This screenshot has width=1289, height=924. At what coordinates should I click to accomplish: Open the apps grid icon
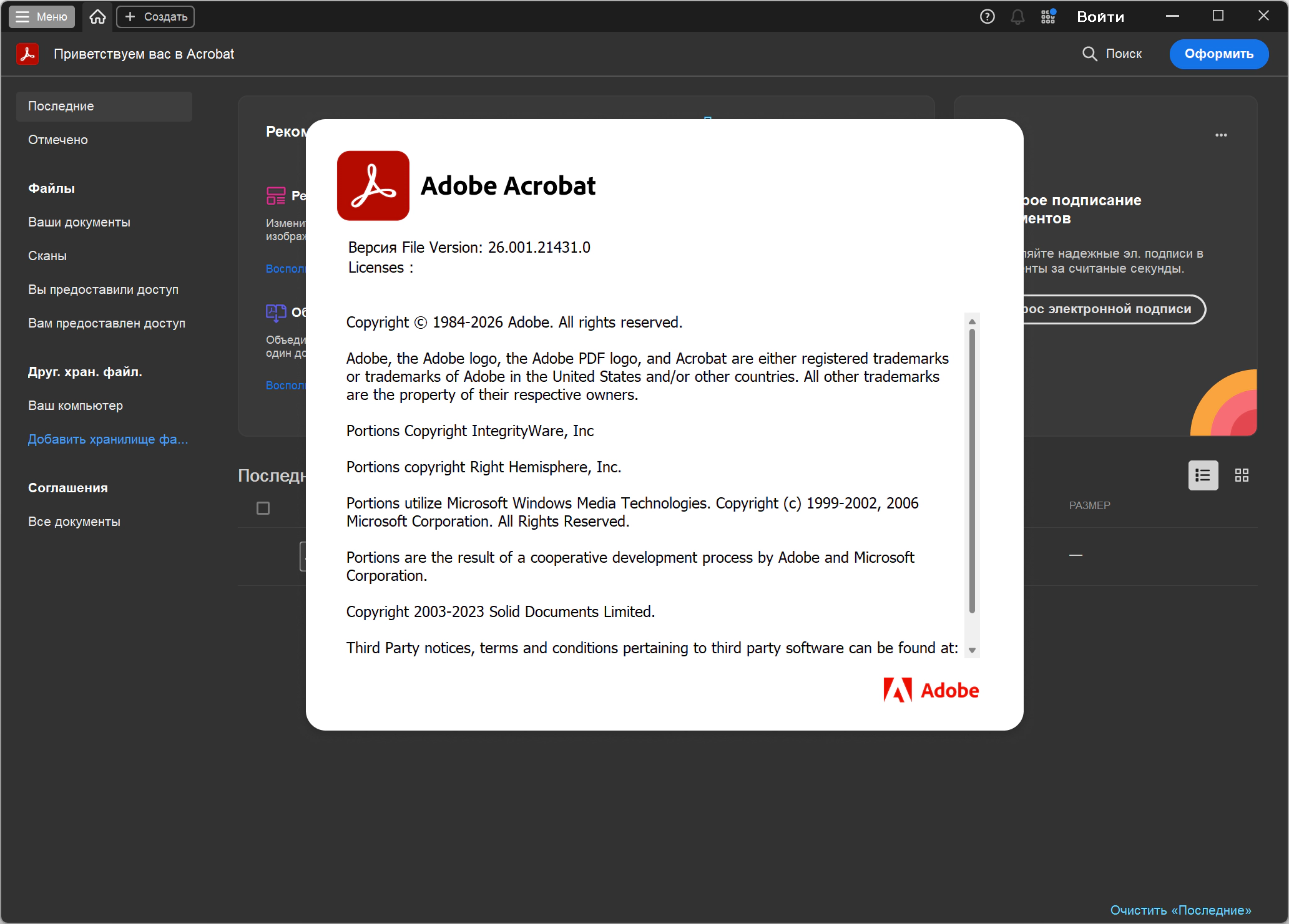point(1048,17)
